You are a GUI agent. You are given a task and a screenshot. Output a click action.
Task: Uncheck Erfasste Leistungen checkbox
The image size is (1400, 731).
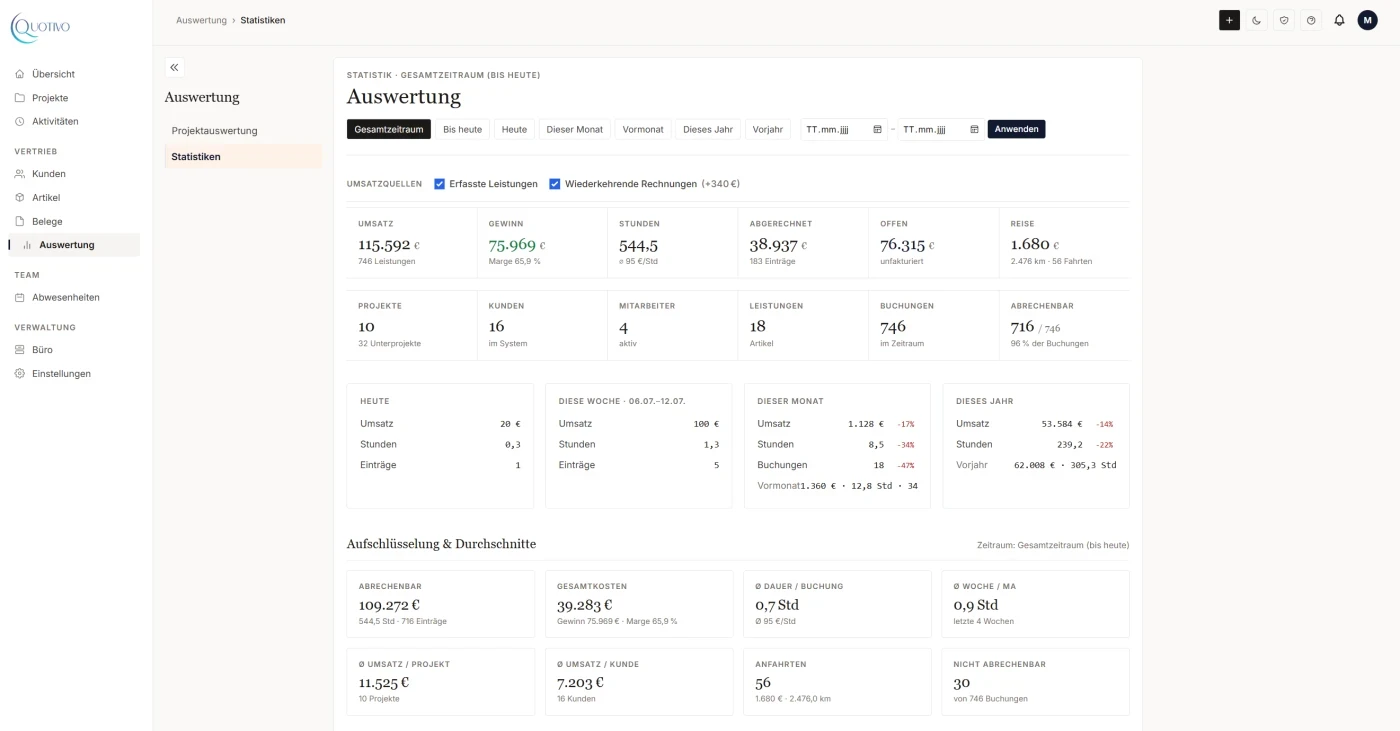coord(440,184)
